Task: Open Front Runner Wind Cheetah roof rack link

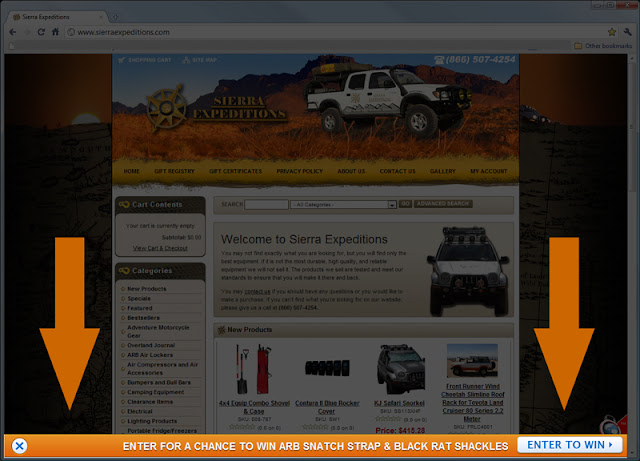Action: 472,403
